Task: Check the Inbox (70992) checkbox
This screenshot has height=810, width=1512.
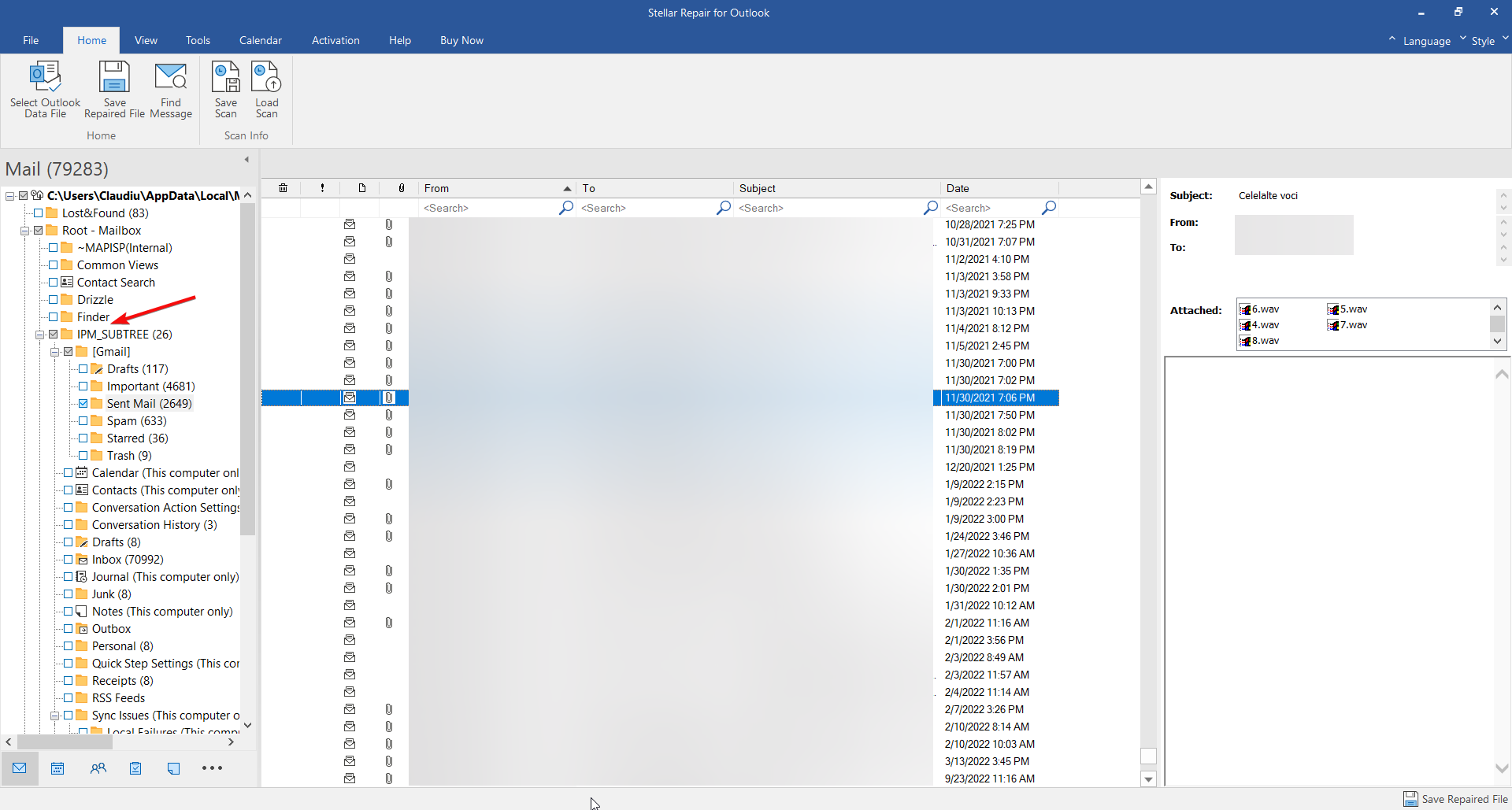Action: point(69,560)
